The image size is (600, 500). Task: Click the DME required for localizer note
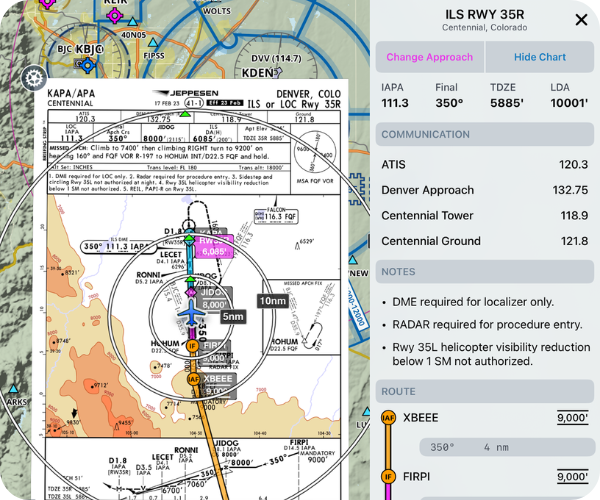click(473, 302)
